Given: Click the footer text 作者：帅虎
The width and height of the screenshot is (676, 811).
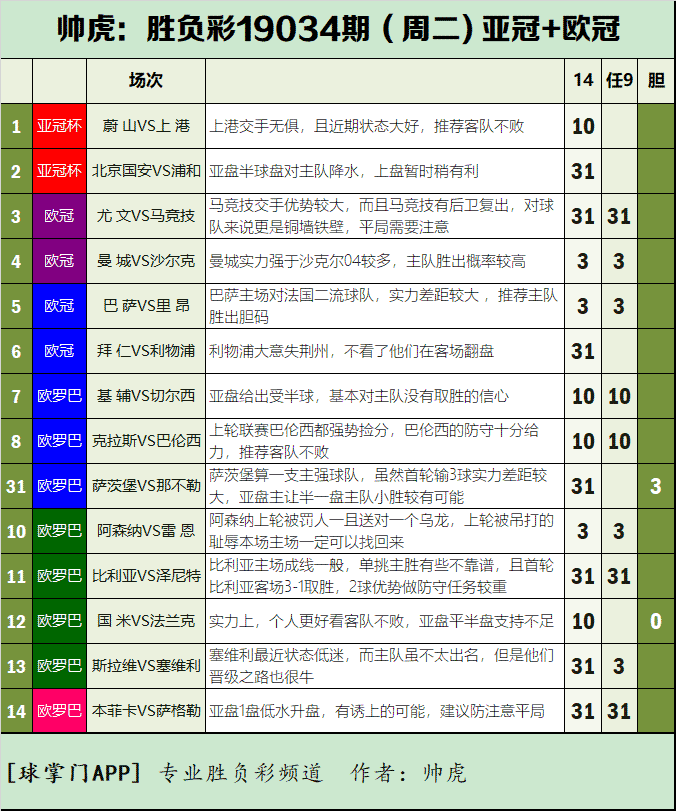Looking at the screenshot, I should pos(409,773).
